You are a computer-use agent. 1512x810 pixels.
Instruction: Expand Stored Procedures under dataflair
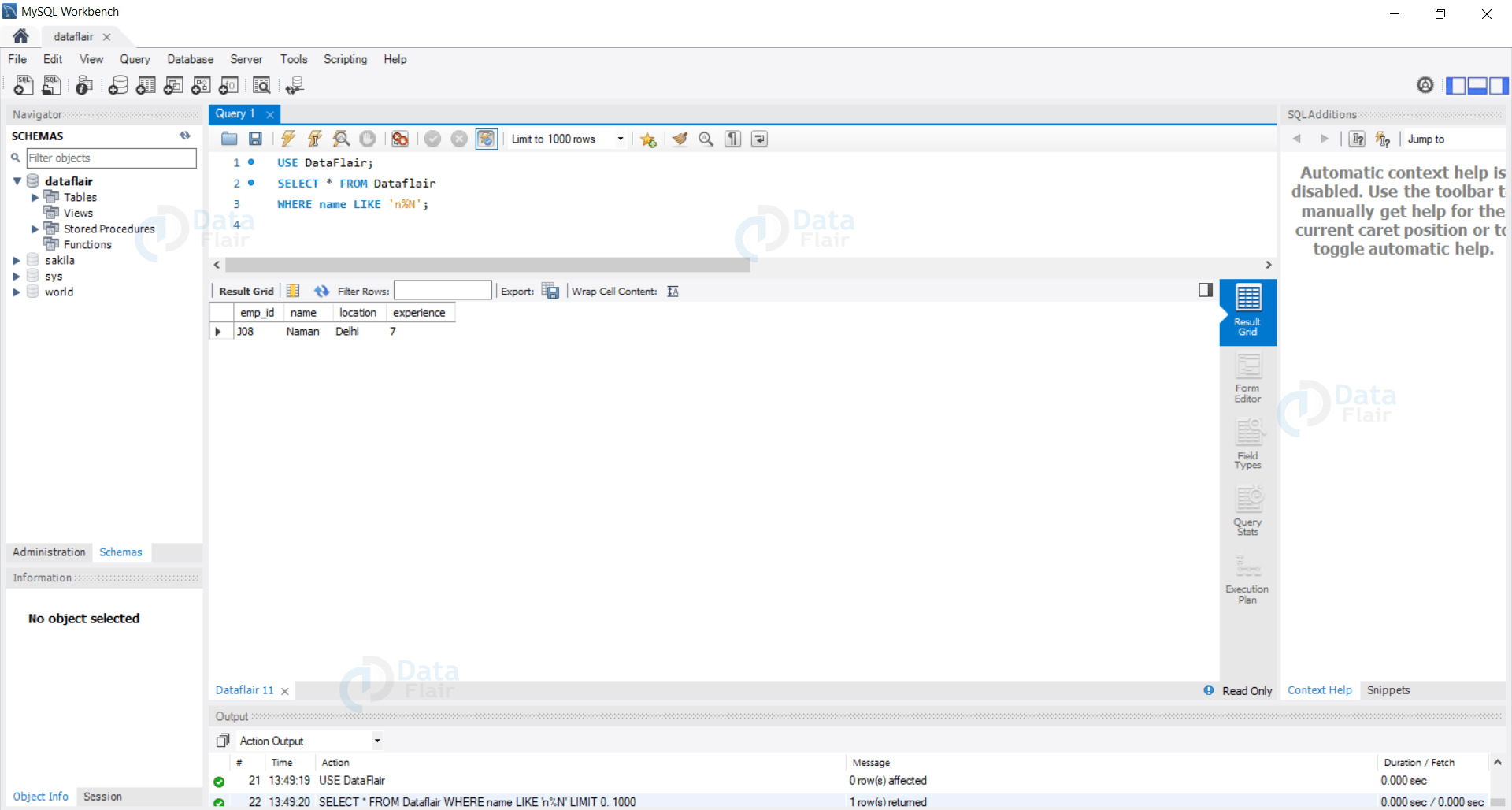click(x=35, y=229)
